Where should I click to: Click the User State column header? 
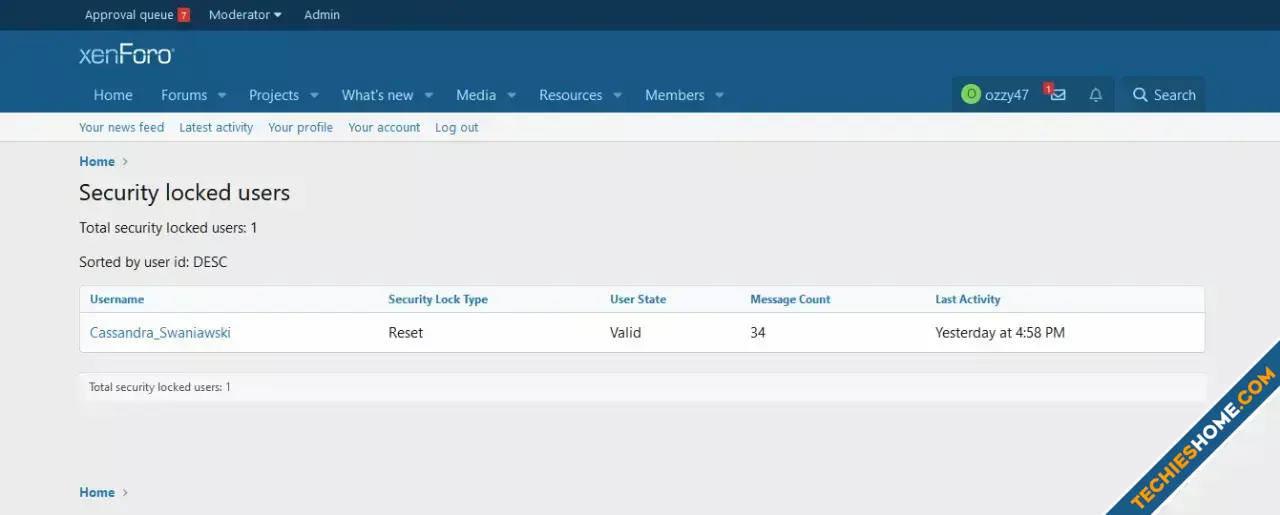[638, 299]
